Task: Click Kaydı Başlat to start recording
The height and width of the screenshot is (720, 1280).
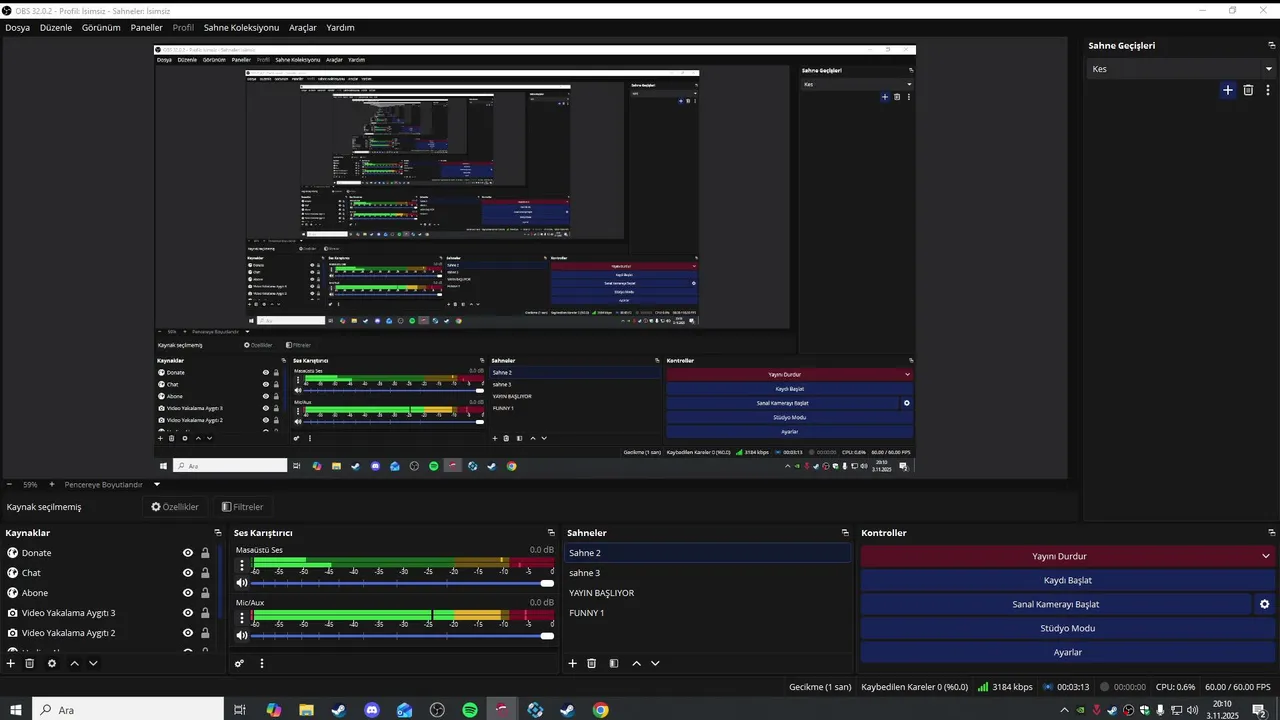Action: (x=1067, y=580)
